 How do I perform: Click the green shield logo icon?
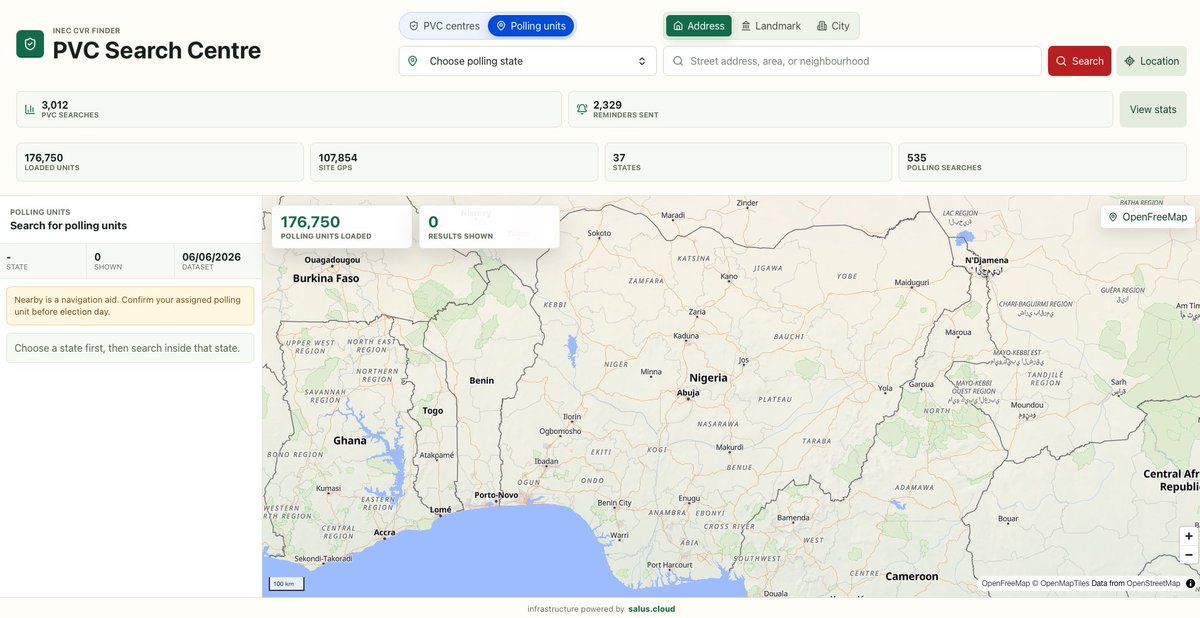(30, 44)
